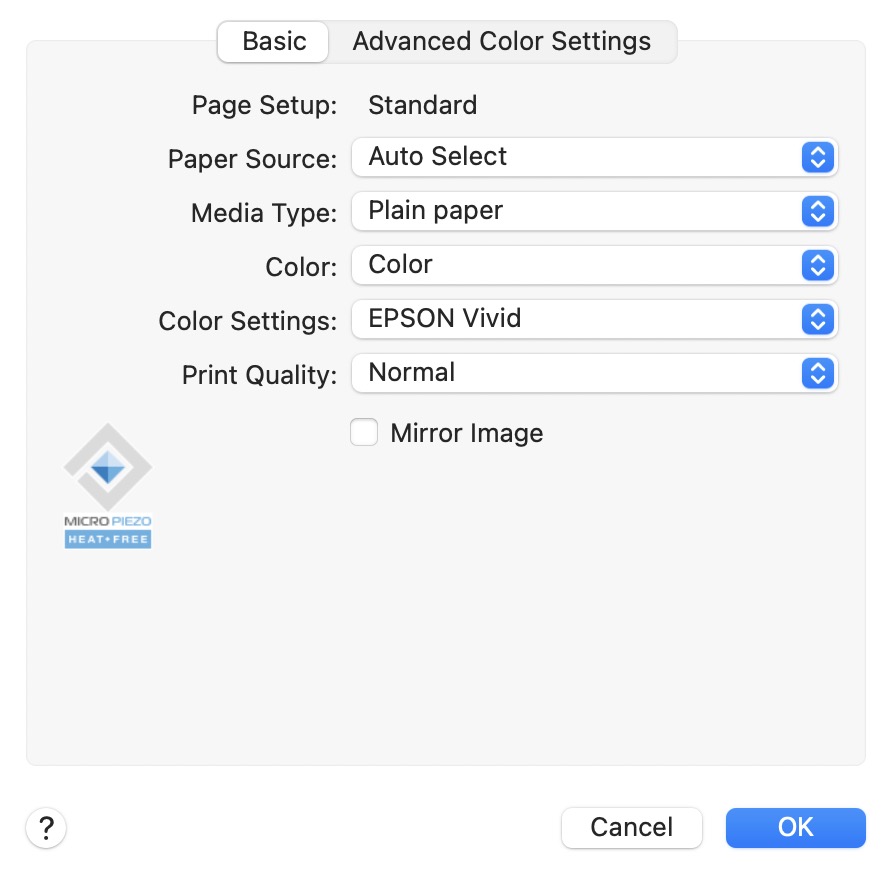The height and width of the screenshot is (878, 892).
Task: Click the Micro Piezo diamond logo
Action: pos(108,467)
